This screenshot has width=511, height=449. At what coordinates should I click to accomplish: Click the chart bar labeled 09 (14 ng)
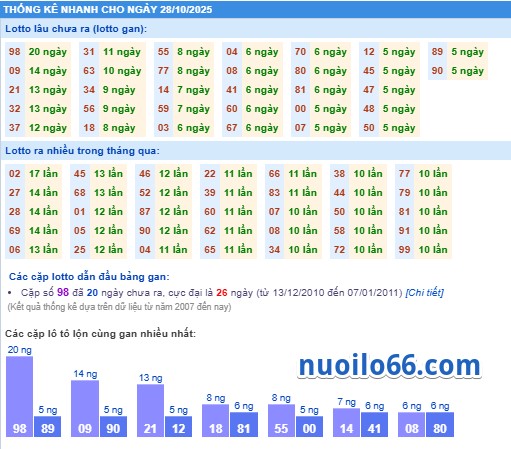[x=85, y=409]
